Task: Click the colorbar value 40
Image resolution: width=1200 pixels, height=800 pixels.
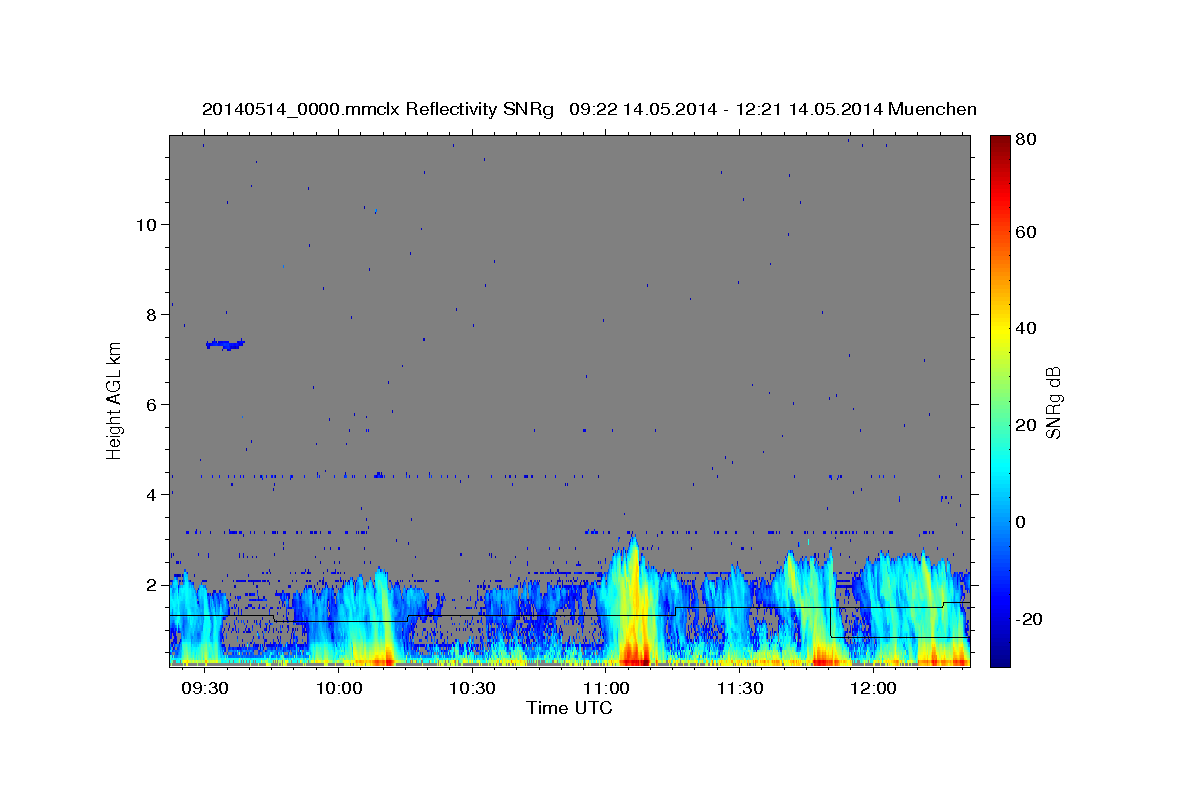Action: click(1027, 328)
